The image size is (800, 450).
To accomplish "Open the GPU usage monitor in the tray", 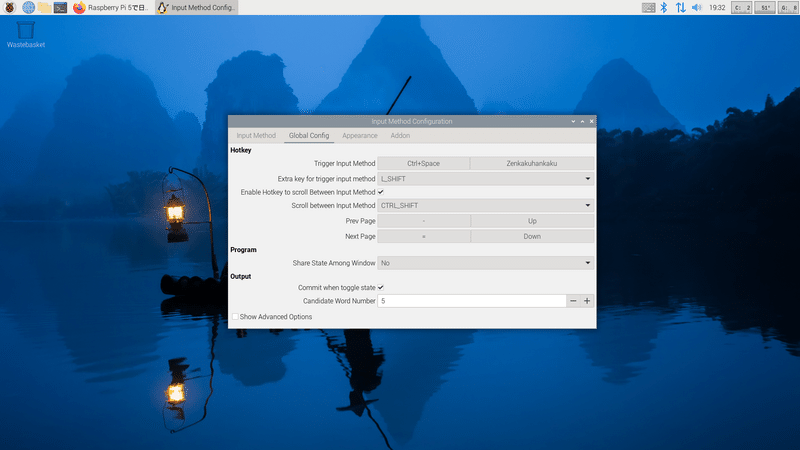I will [x=788, y=7].
